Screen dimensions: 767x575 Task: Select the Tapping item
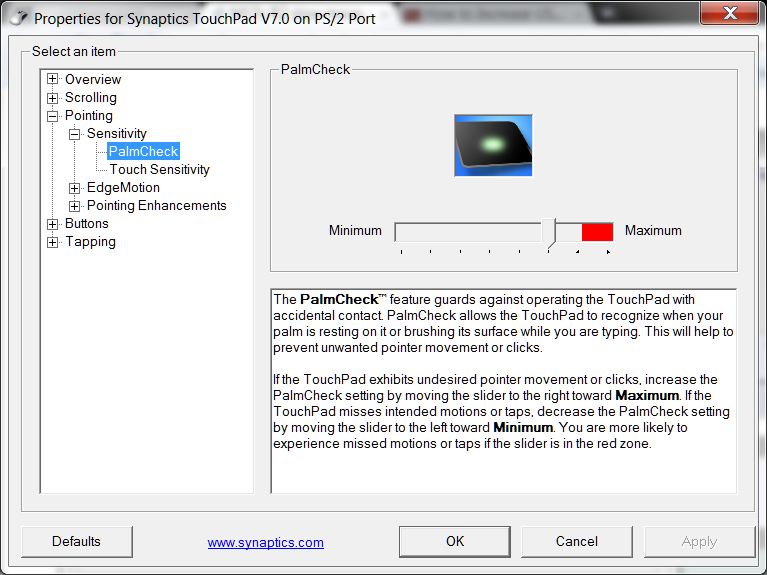tap(90, 242)
